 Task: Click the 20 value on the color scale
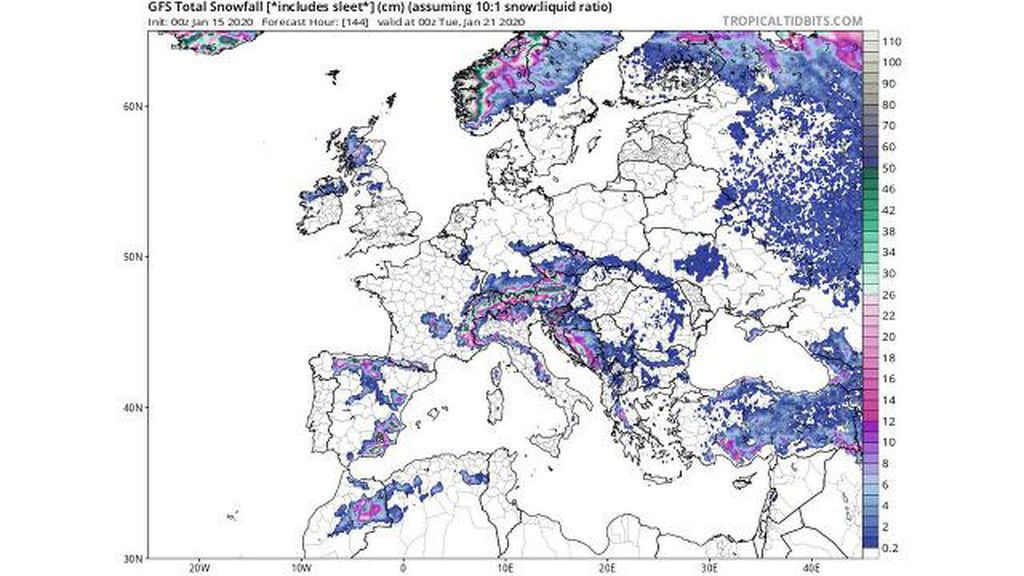889,337
